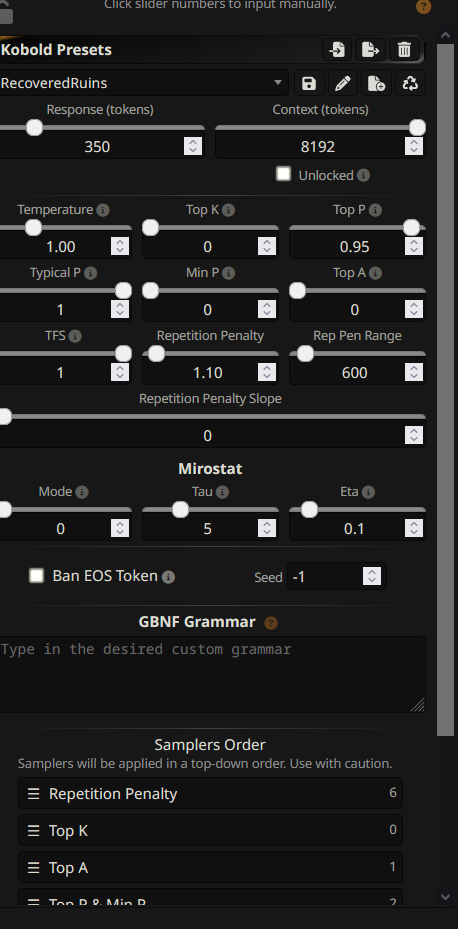458x929 pixels.
Task: Click the GBNF custom grammar text area
Action: tap(212, 674)
